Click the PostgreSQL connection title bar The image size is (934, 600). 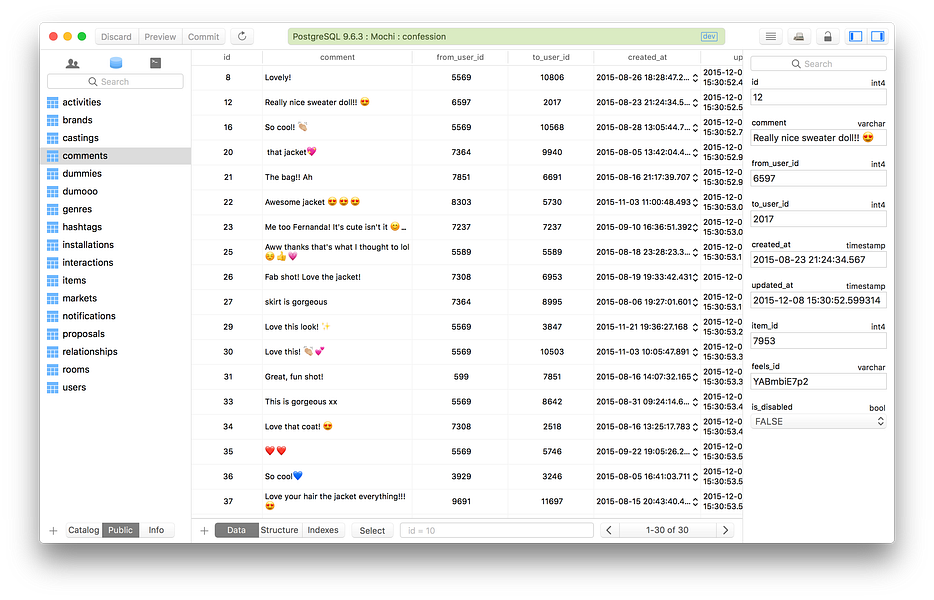tap(506, 36)
